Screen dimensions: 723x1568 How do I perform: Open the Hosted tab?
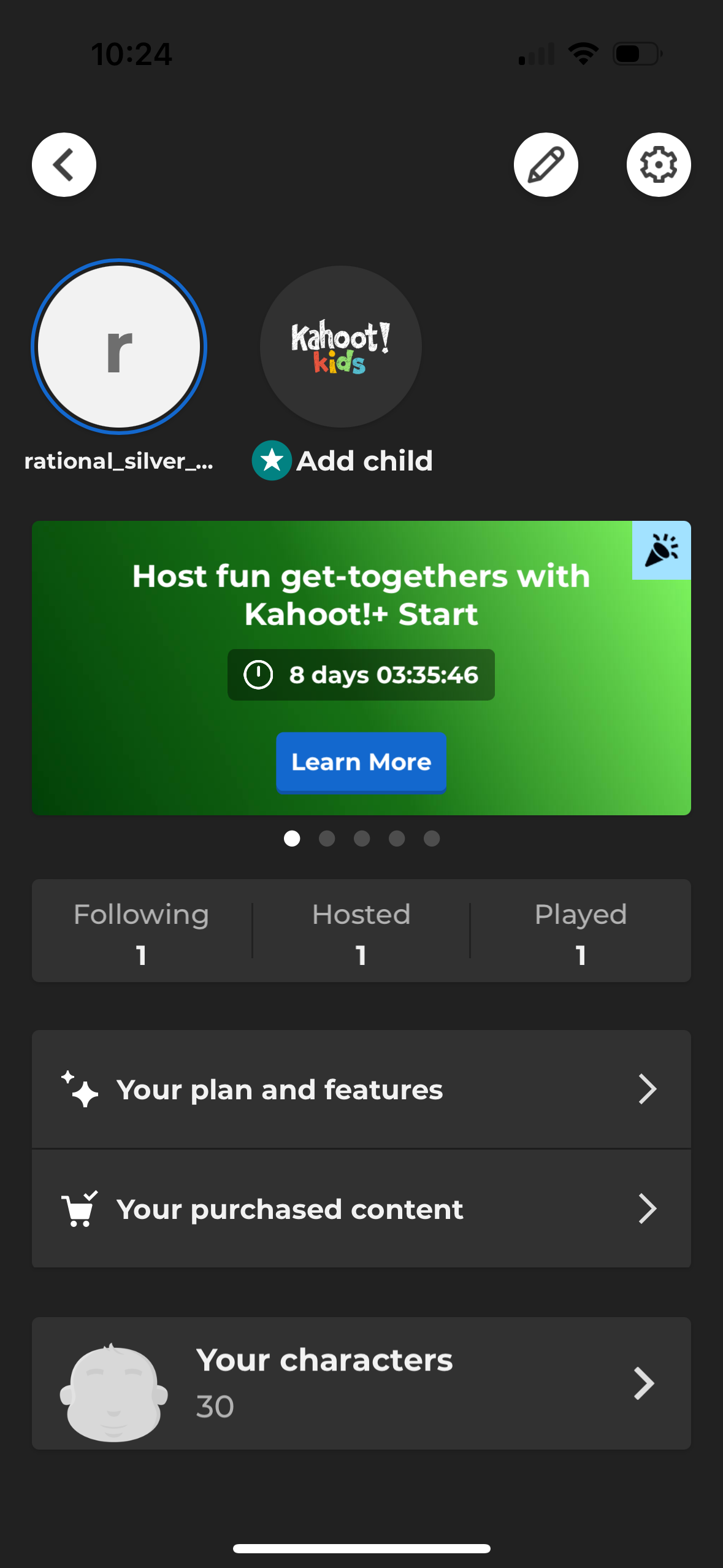[361, 931]
